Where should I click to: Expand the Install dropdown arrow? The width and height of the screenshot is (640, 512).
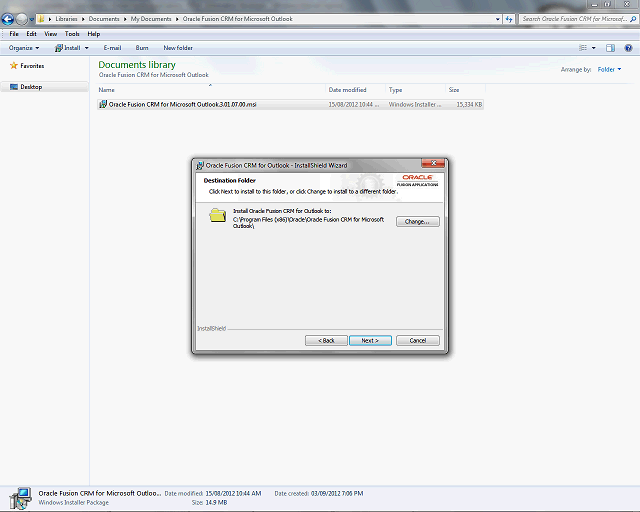[x=87, y=48]
